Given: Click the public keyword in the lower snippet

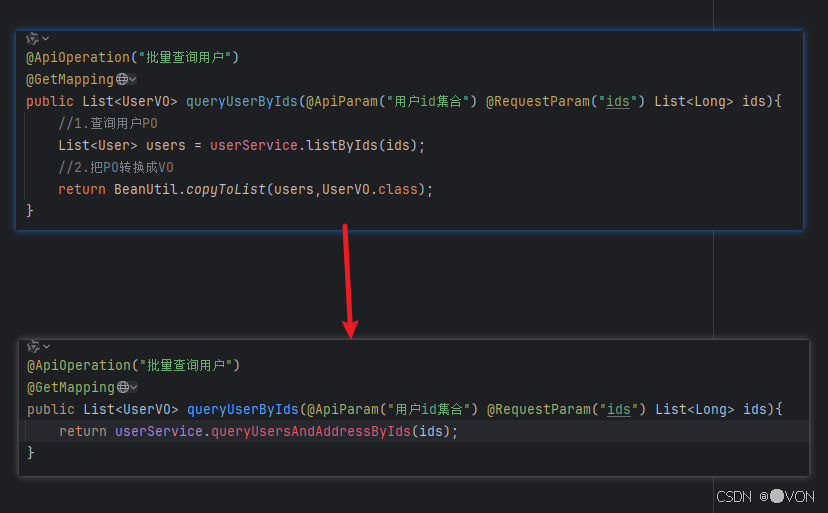Looking at the screenshot, I should point(51,409).
